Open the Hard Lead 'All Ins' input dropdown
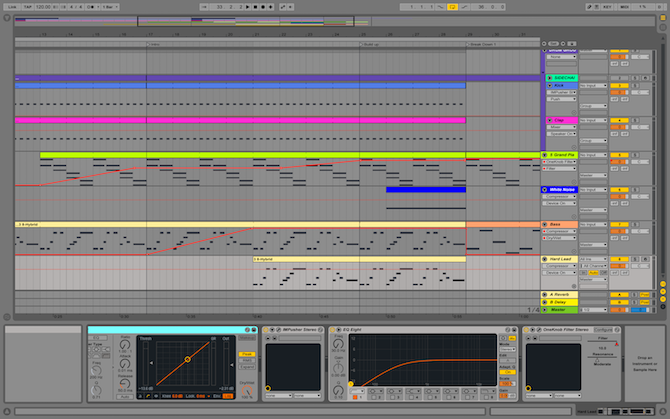Image resolution: width=670 pixels, height=419 pixels. click(x=592, y=259)
